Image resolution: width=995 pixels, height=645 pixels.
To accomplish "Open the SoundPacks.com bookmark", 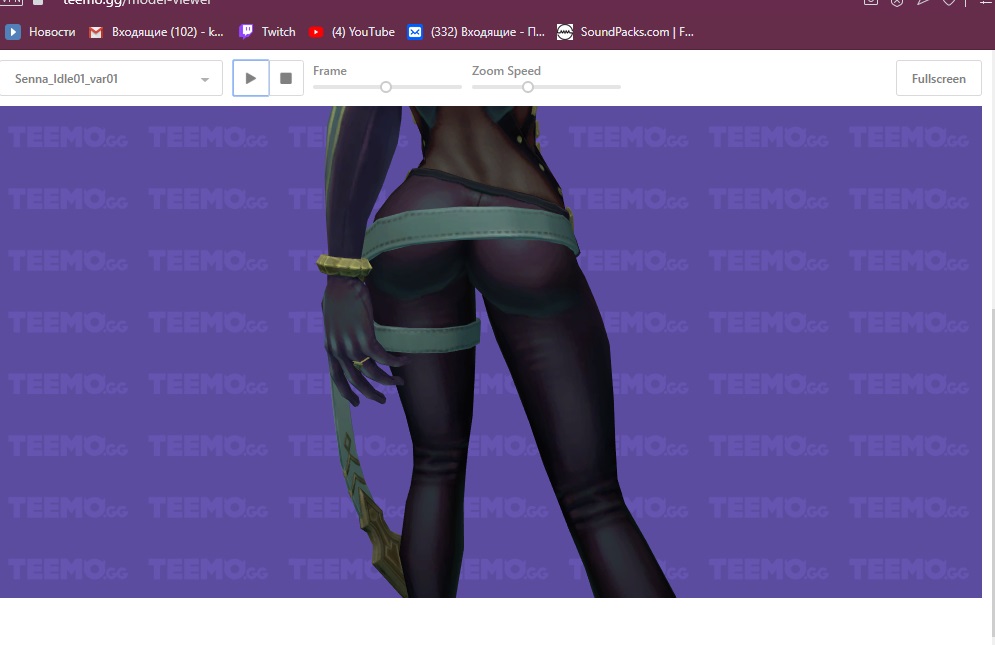I will [x=625, y=32].
